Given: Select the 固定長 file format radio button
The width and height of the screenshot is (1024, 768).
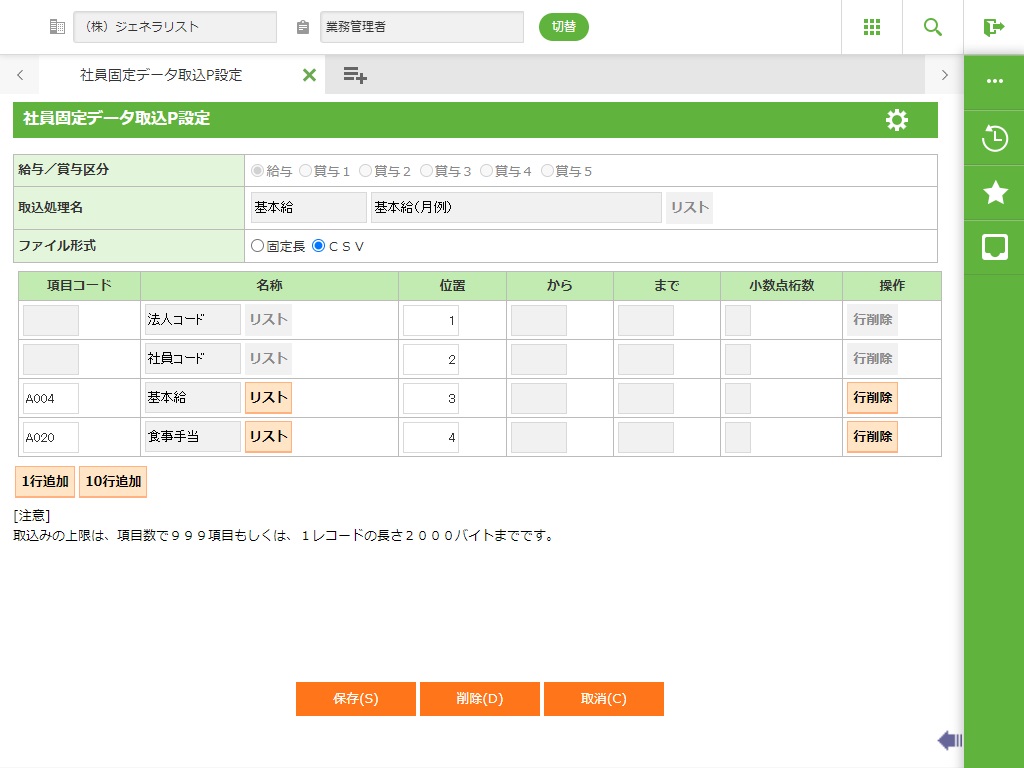Looking at the screenshot, I should coord(258,246).
